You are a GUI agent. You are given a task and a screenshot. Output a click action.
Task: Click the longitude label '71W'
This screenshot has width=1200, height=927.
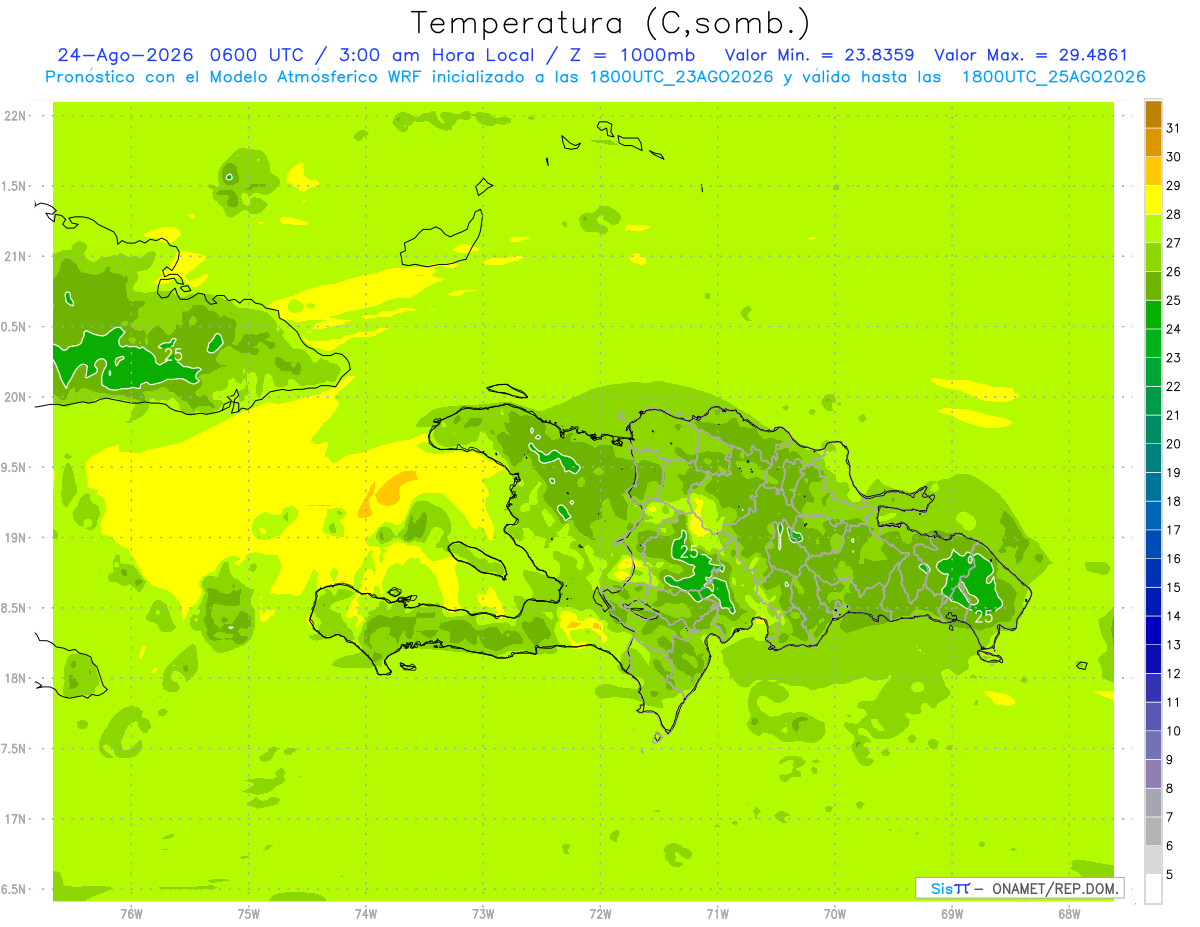717,914
